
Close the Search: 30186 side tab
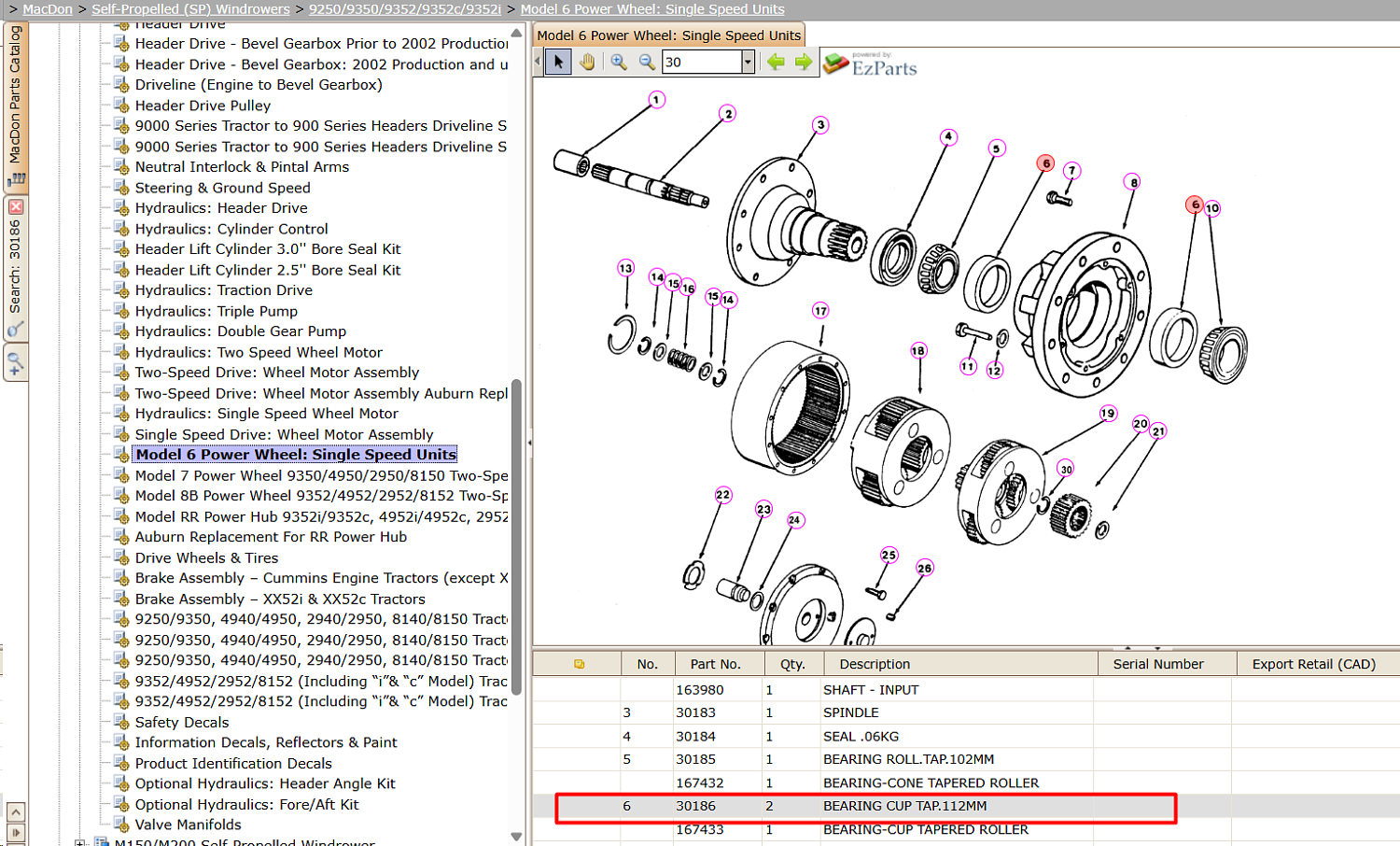tap(16, 206)
